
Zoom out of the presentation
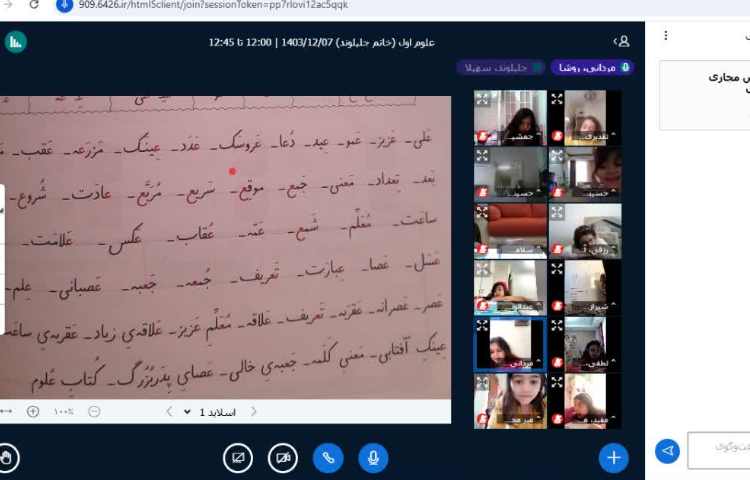point(94,411)
